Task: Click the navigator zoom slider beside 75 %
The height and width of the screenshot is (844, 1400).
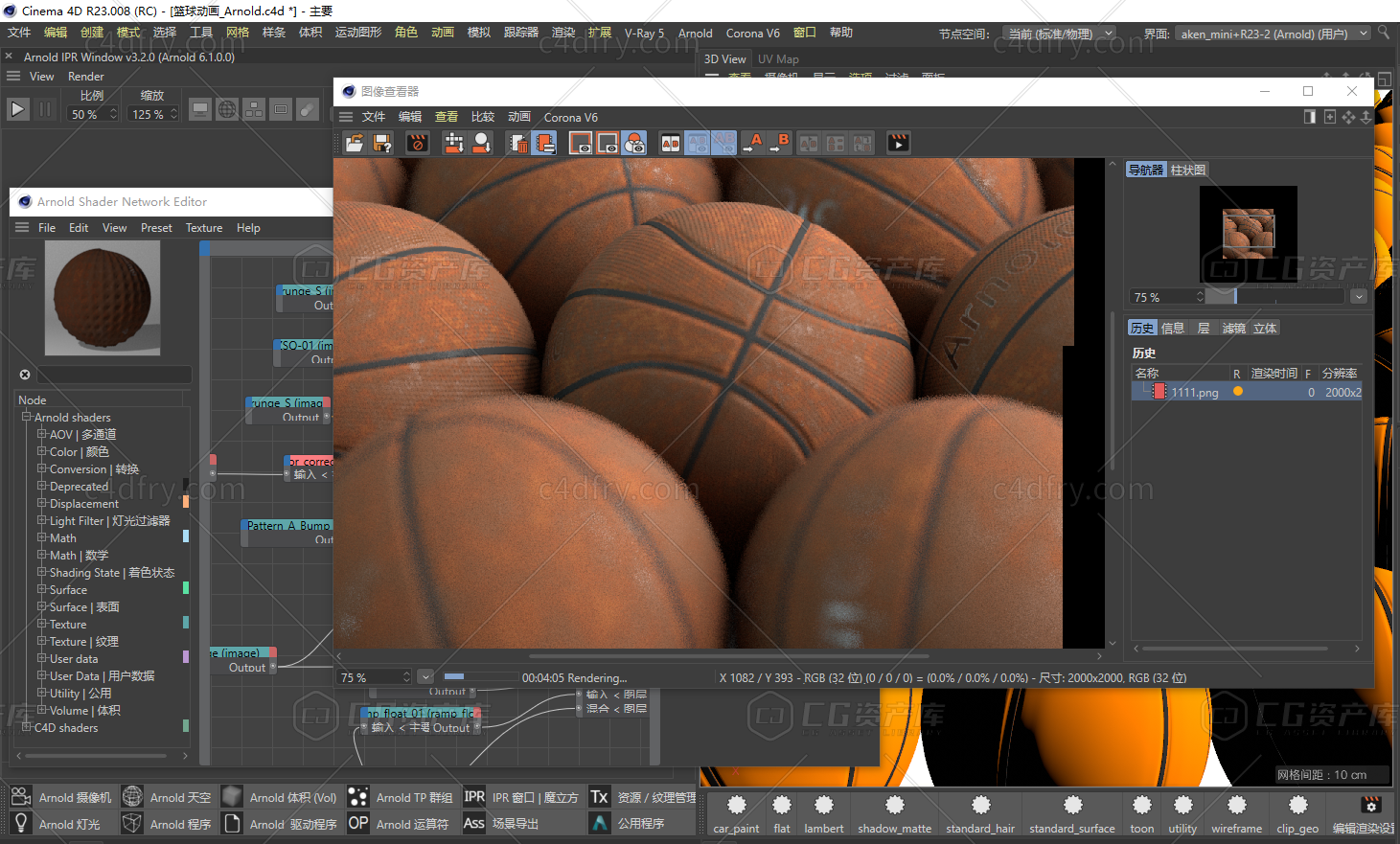Action: [1275, 297]
